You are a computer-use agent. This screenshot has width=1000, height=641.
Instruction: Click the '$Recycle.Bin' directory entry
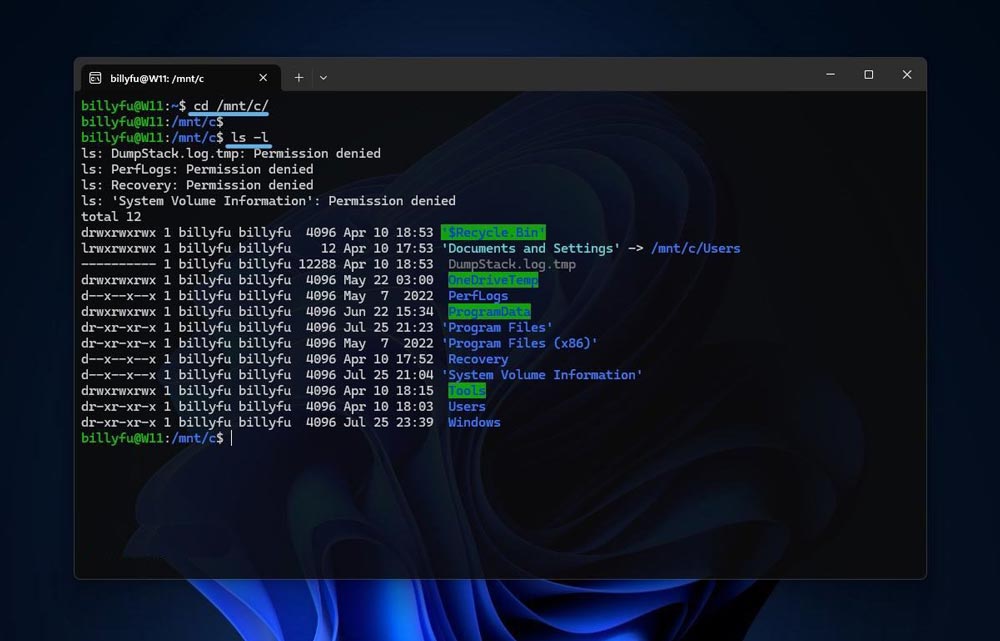(x=493, y=232)
